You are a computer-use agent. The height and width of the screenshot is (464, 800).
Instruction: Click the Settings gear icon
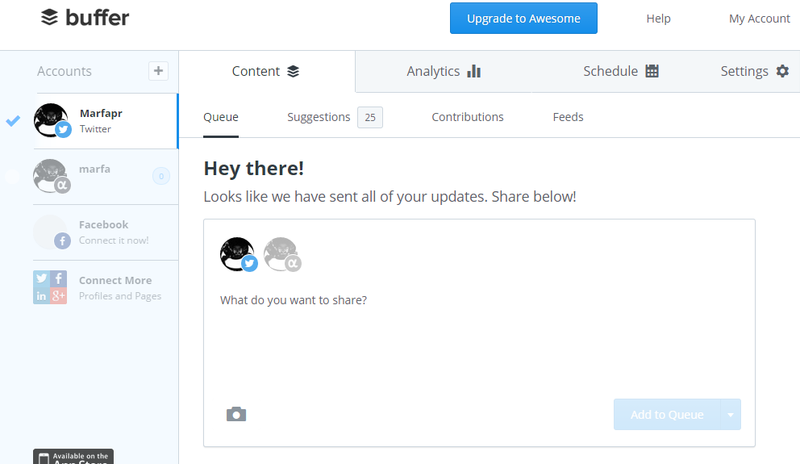pos(782,71)
